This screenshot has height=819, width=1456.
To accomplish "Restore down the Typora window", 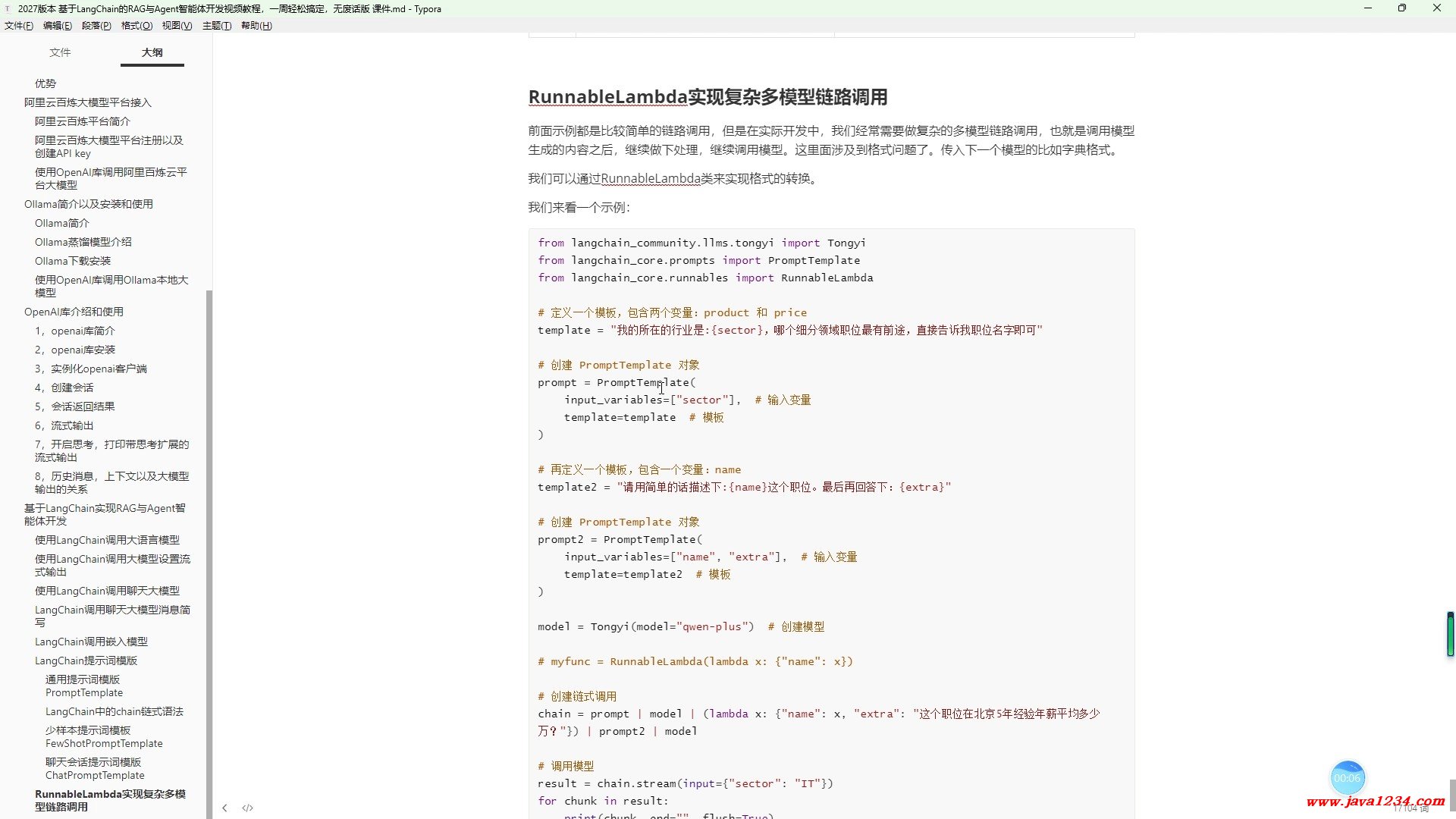I will coord(1401,8).
